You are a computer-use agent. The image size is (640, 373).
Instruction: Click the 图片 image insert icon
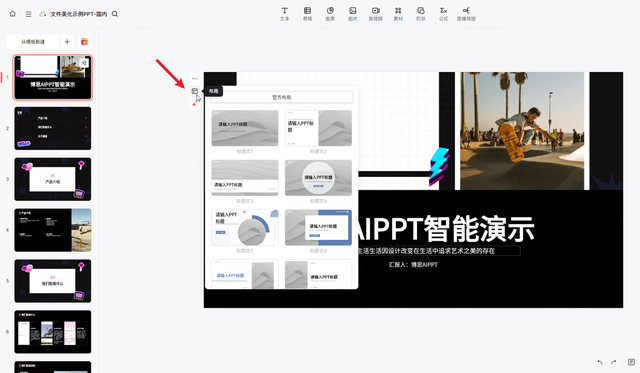click(353, 13)
